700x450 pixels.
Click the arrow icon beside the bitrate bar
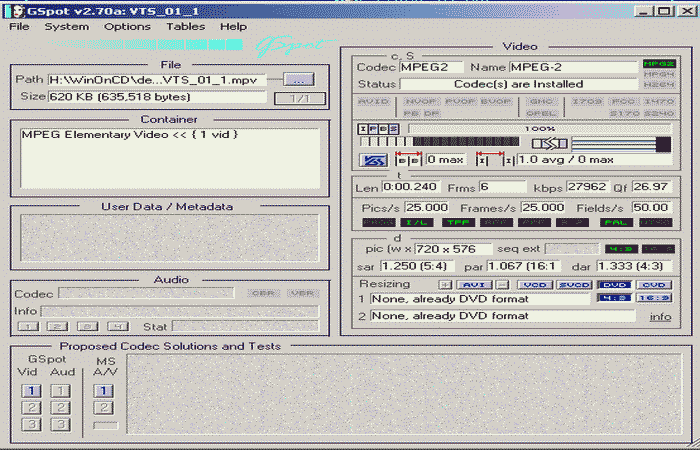point(549,144)
